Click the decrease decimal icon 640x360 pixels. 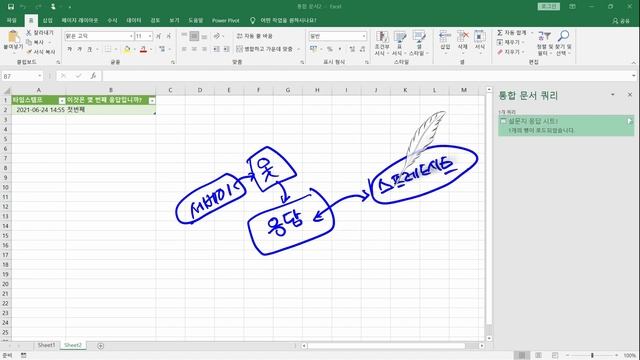tap(362, 49)
